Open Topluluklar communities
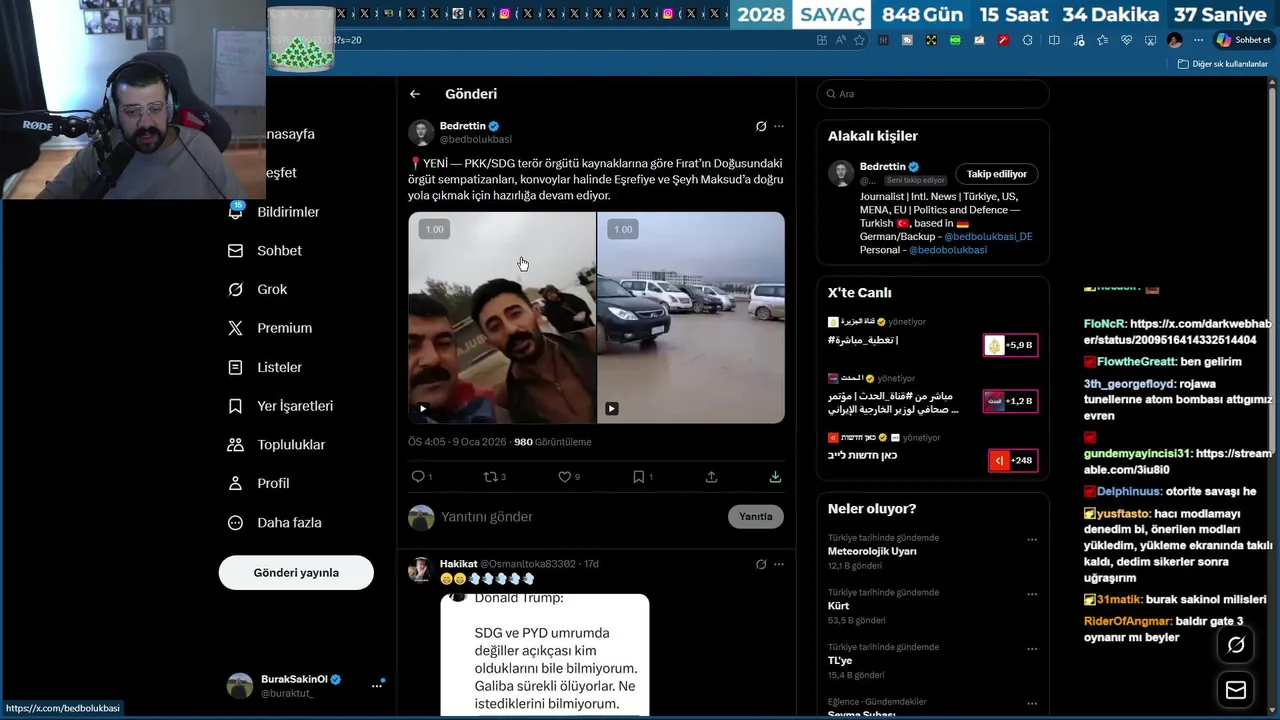This screenshot has width=1280, height=720. [278, 445]
